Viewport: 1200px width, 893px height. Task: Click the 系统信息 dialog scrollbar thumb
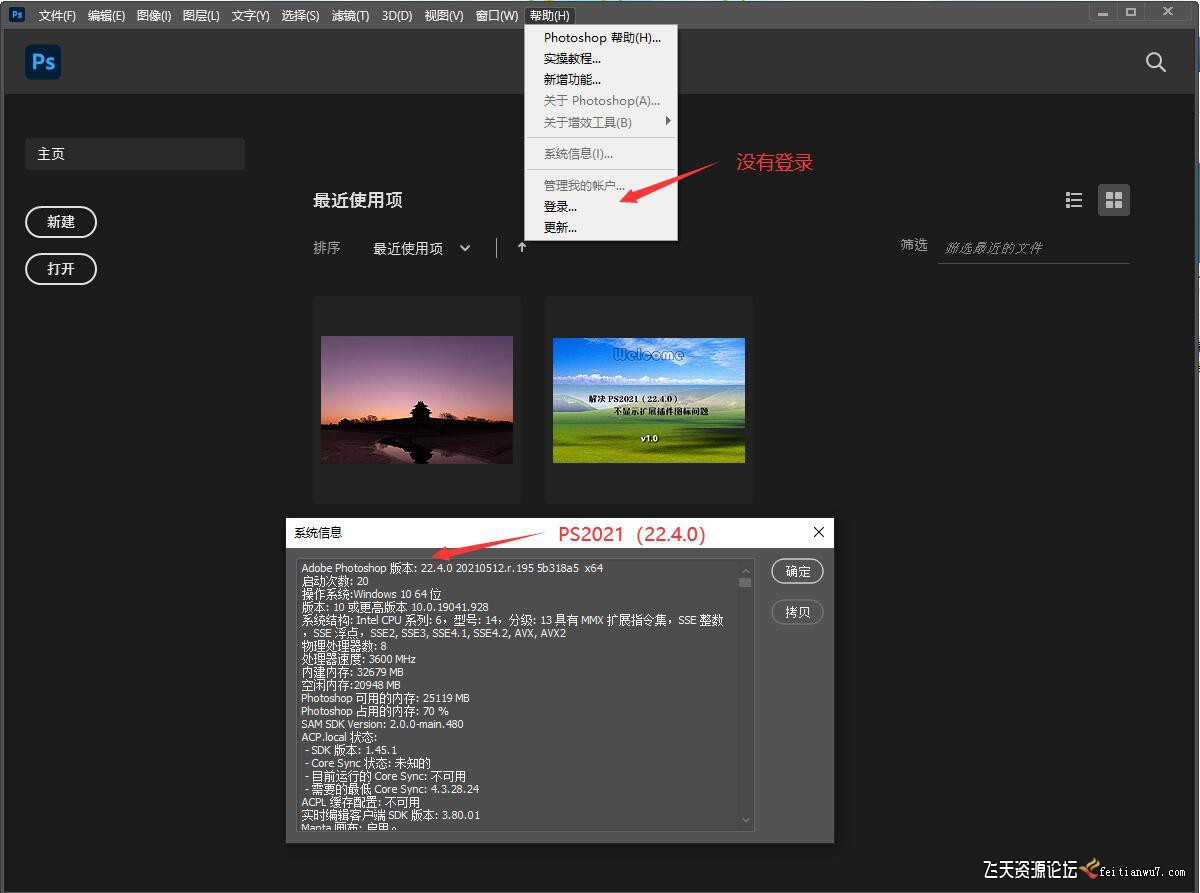click(745, 582)
